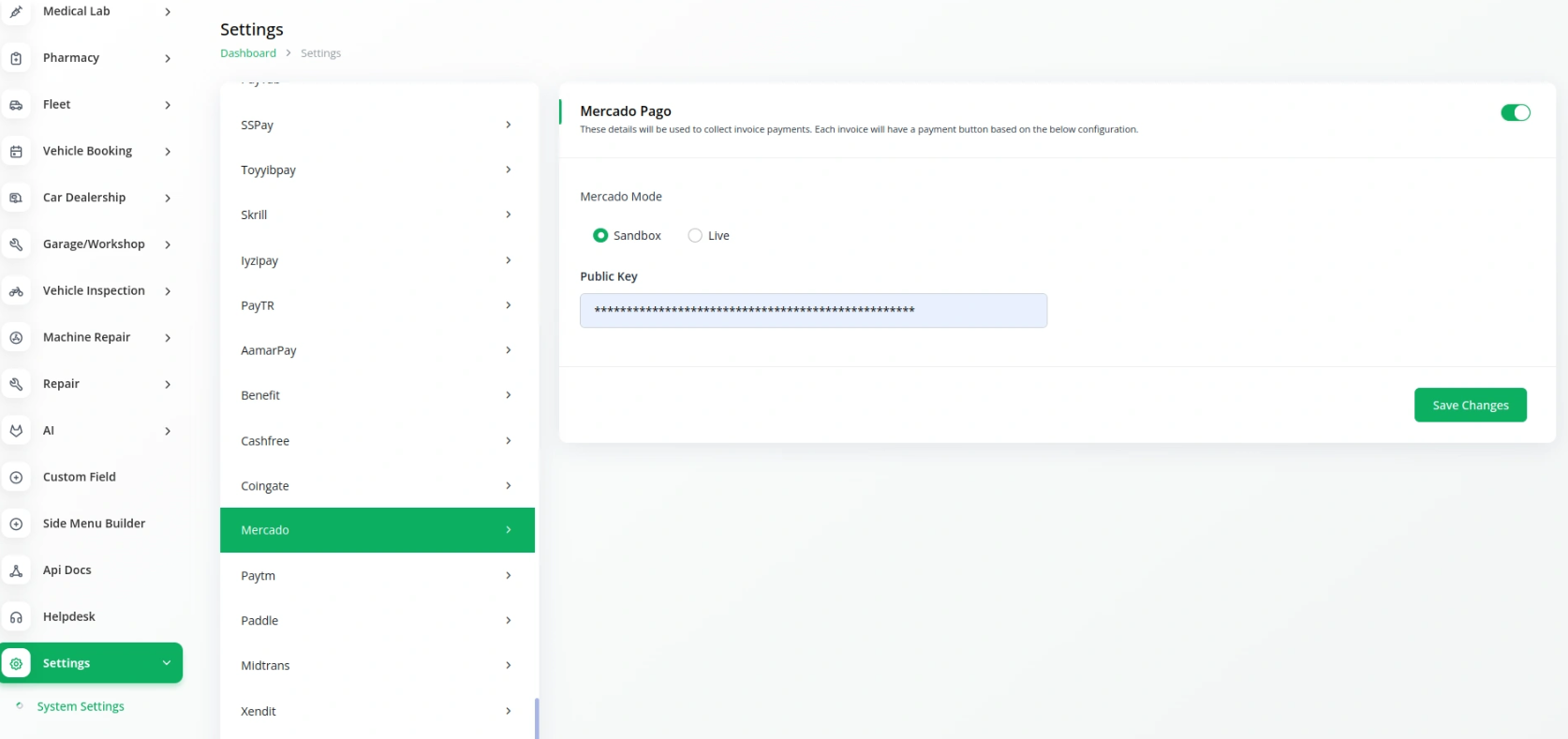Disable the Mercado Pago toggle switch

click(1515, 112)
